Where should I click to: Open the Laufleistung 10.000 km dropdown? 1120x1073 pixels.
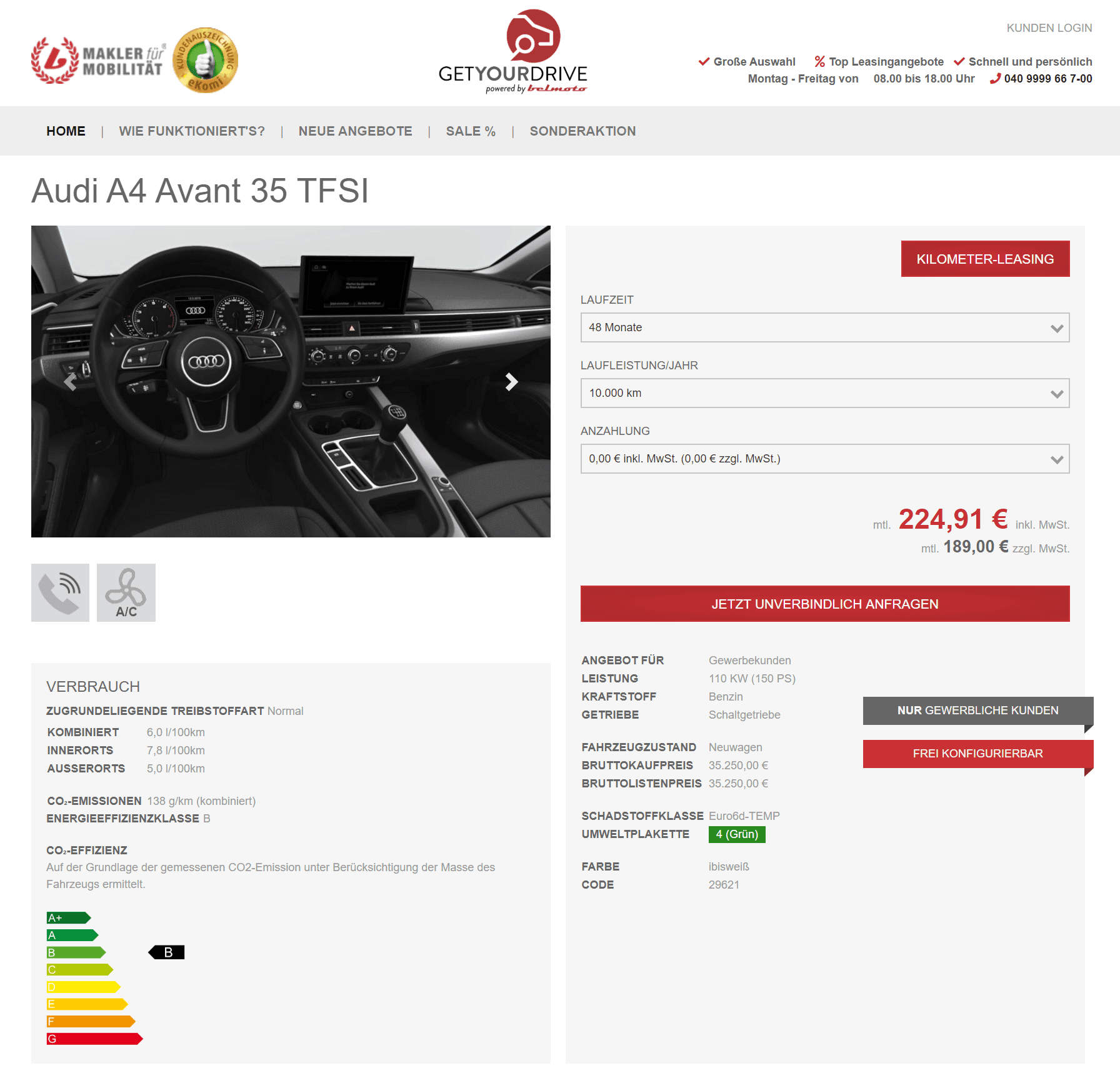[825, 393]
